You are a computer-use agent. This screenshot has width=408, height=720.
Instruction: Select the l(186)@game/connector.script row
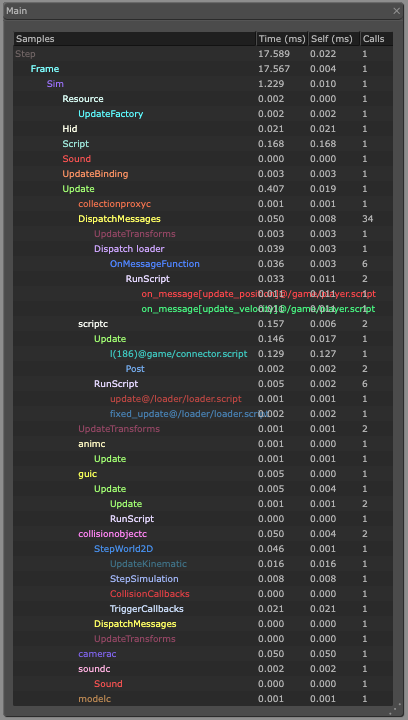pos(203,354)
